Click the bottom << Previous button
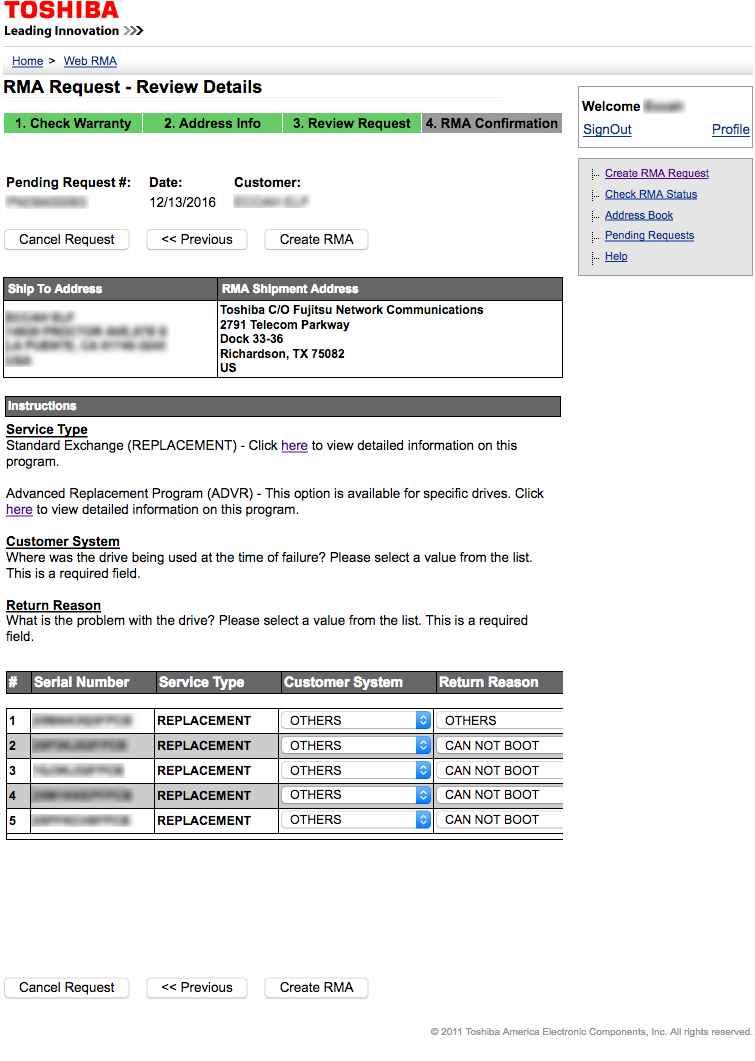The image size is (755, 1061). point(197,987)
